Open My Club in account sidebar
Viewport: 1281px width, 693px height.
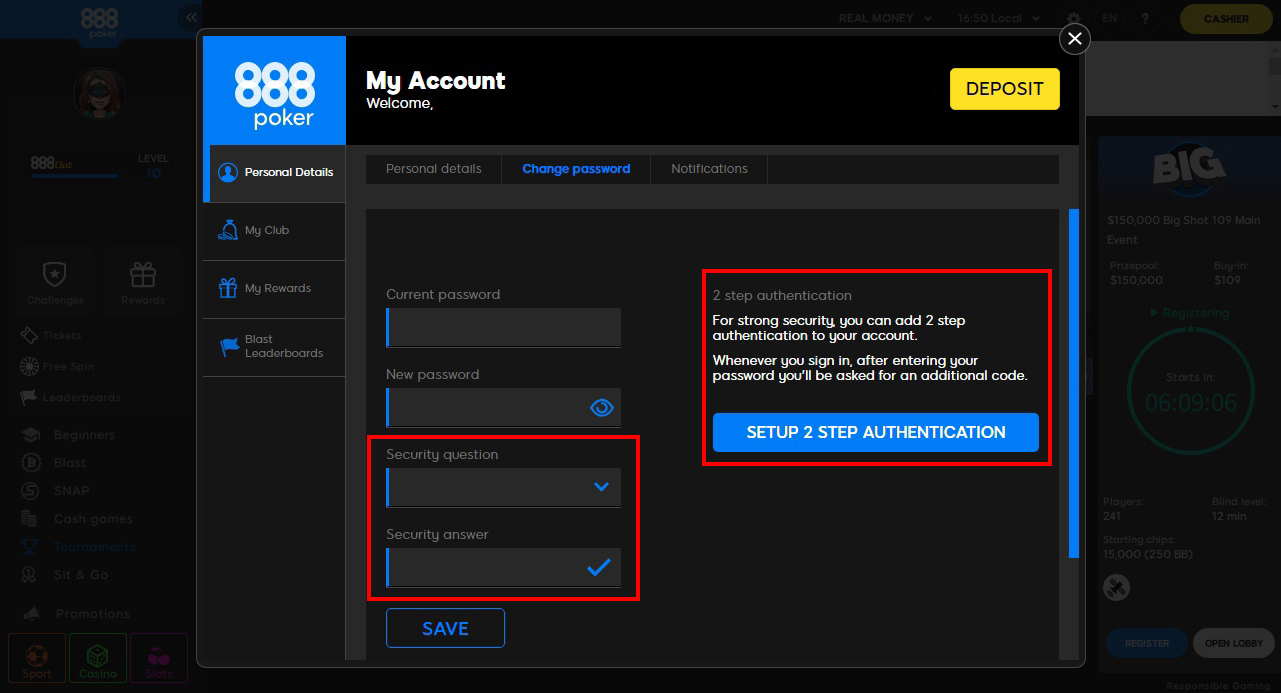275,231
